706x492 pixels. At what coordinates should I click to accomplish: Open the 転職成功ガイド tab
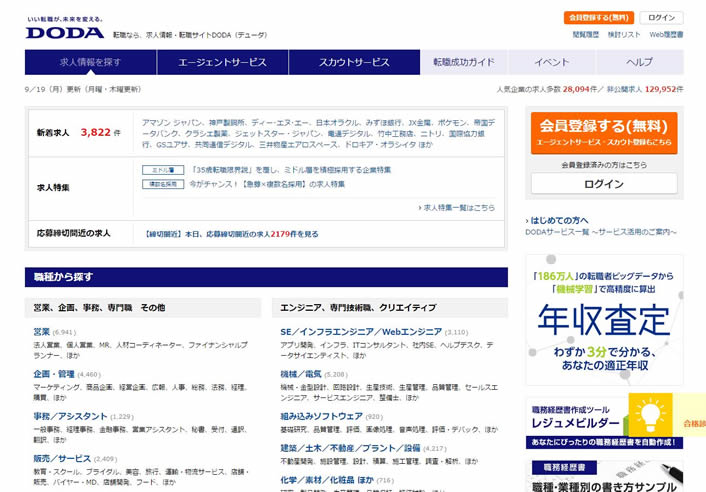(x=464, y=62)
